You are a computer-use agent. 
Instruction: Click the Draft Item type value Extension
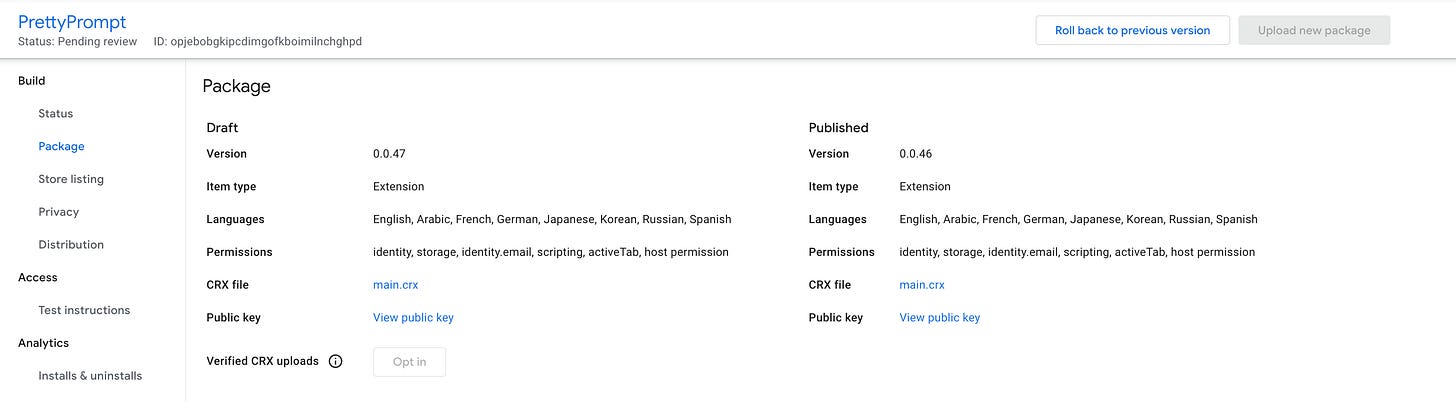(398, 187)
